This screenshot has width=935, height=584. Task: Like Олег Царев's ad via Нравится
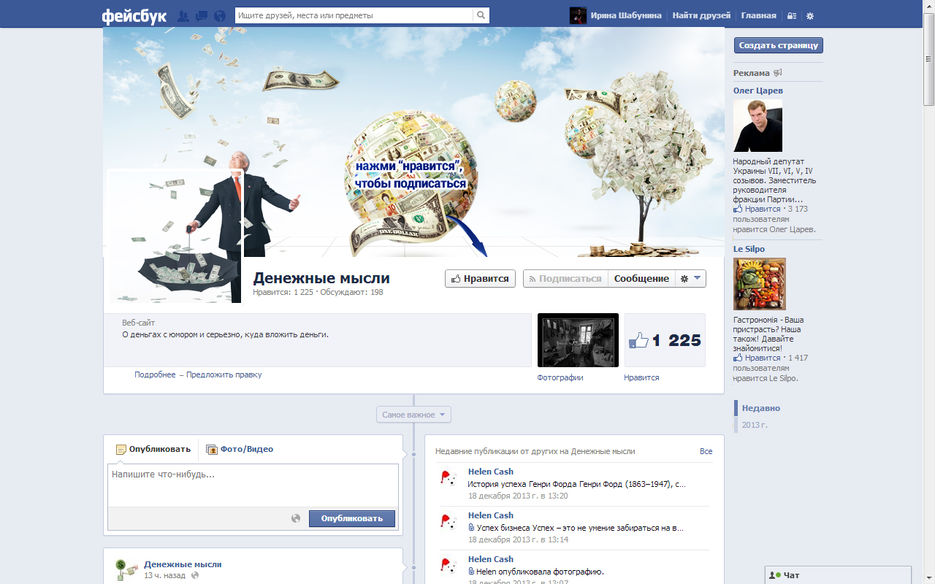(x=762, y=209)
